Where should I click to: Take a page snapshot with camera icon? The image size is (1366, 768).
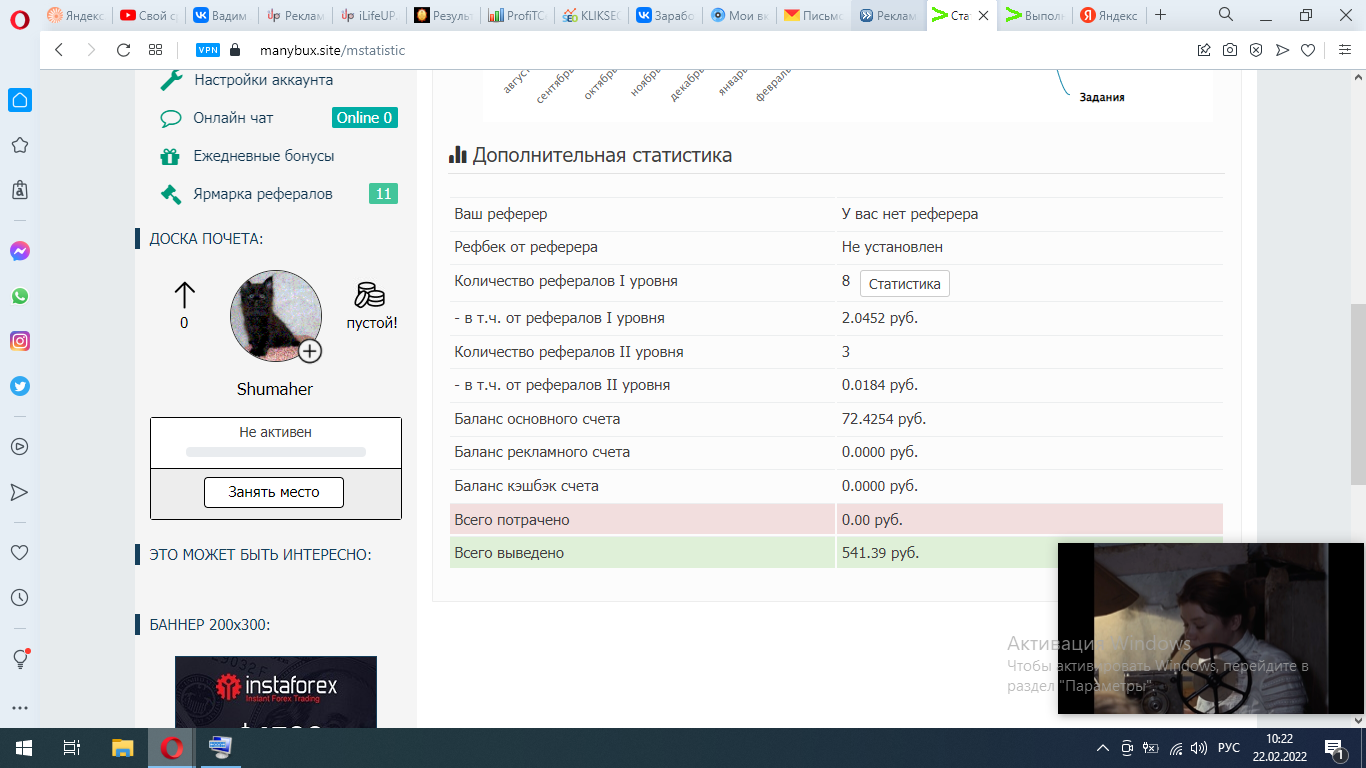coord(1230,50)
